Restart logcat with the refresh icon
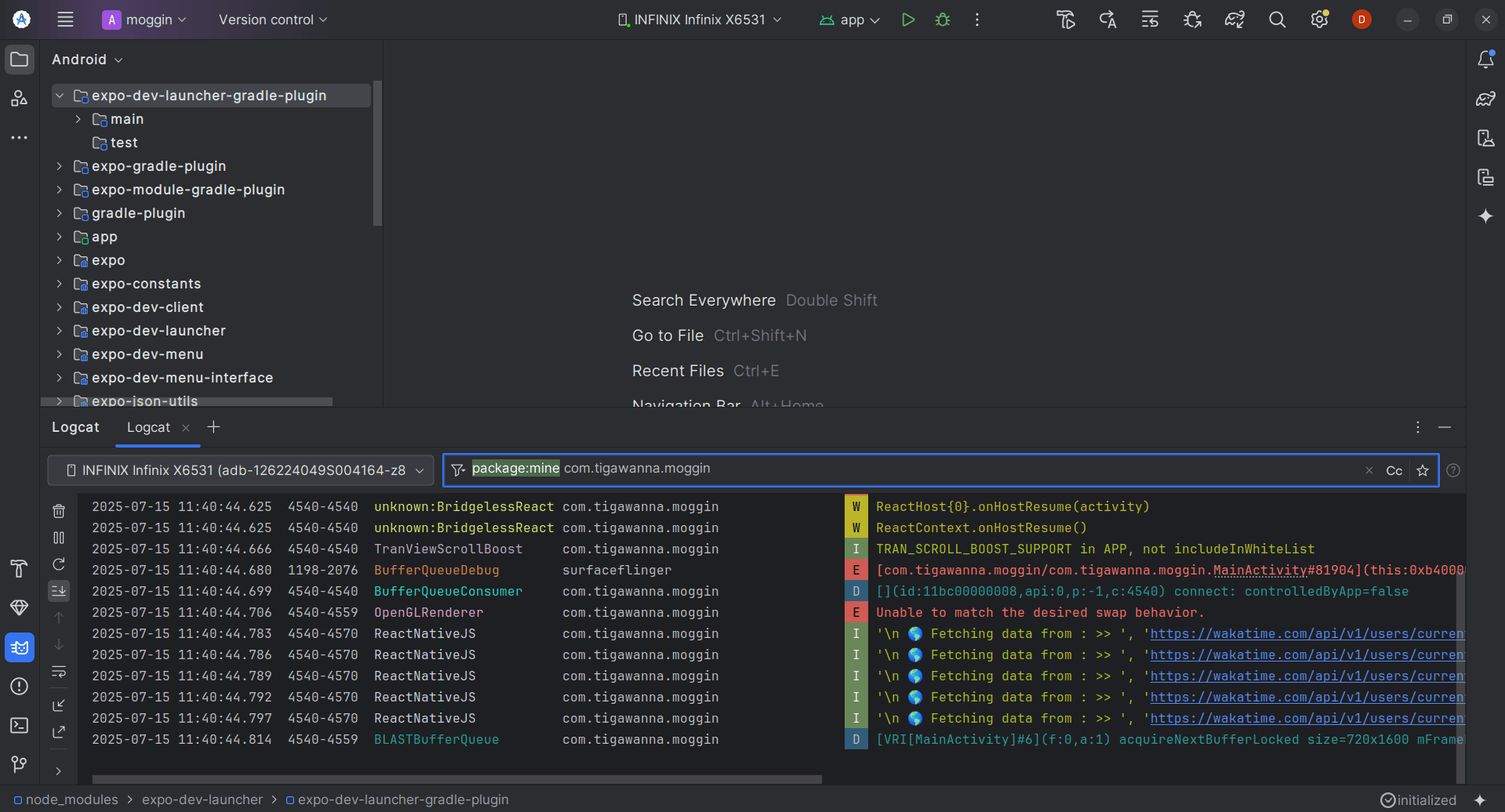This screenshot has width=1505, height=812. click(59, 564)
